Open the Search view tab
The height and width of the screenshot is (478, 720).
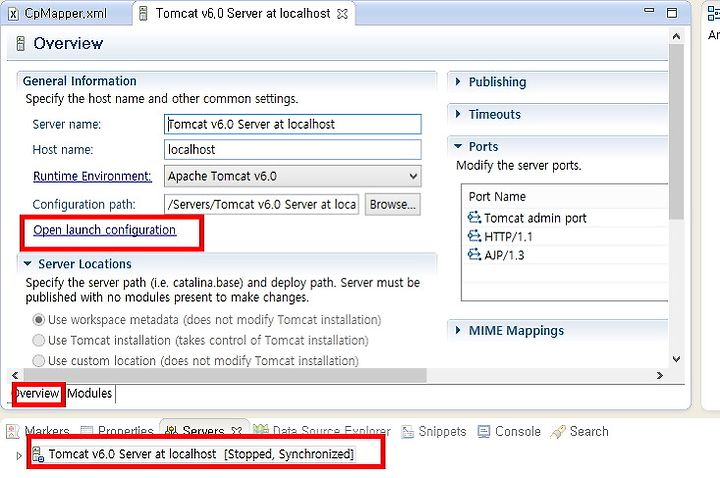pos(580,432)
